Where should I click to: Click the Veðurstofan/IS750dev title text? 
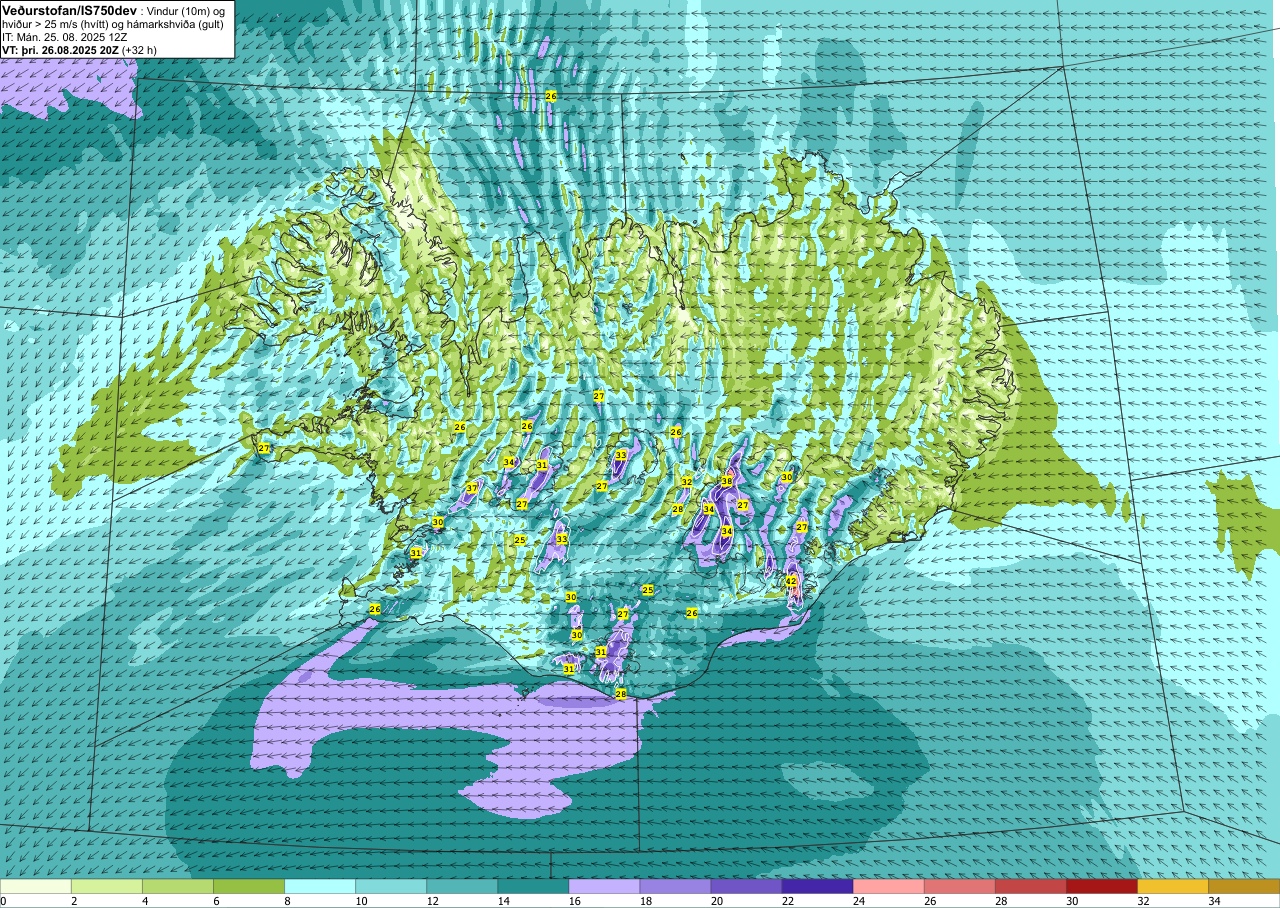[69, 9]
